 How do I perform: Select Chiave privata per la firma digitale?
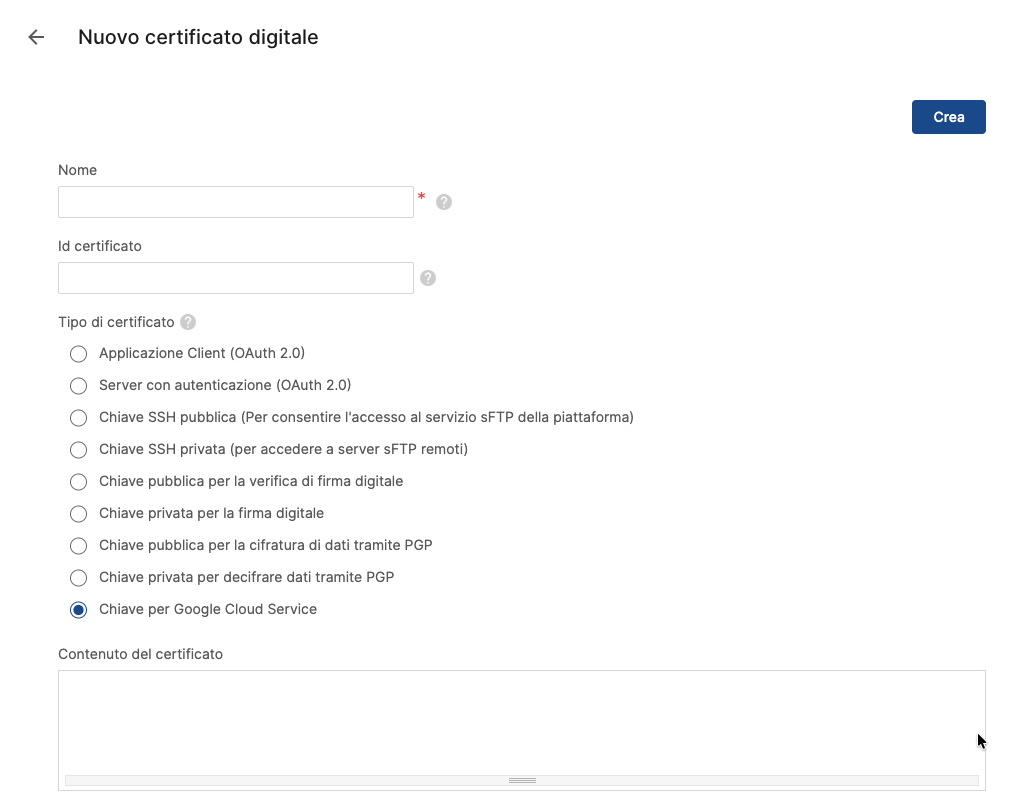[79, 514]
